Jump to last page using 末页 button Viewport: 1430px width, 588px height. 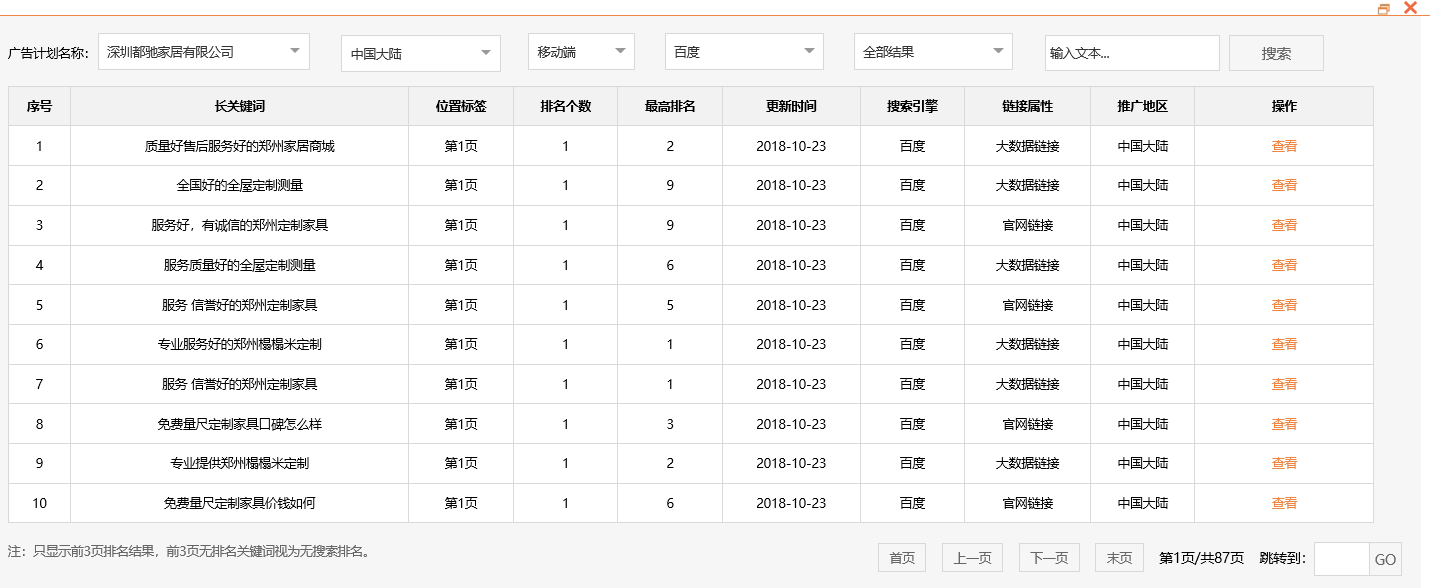(1118, 558)
